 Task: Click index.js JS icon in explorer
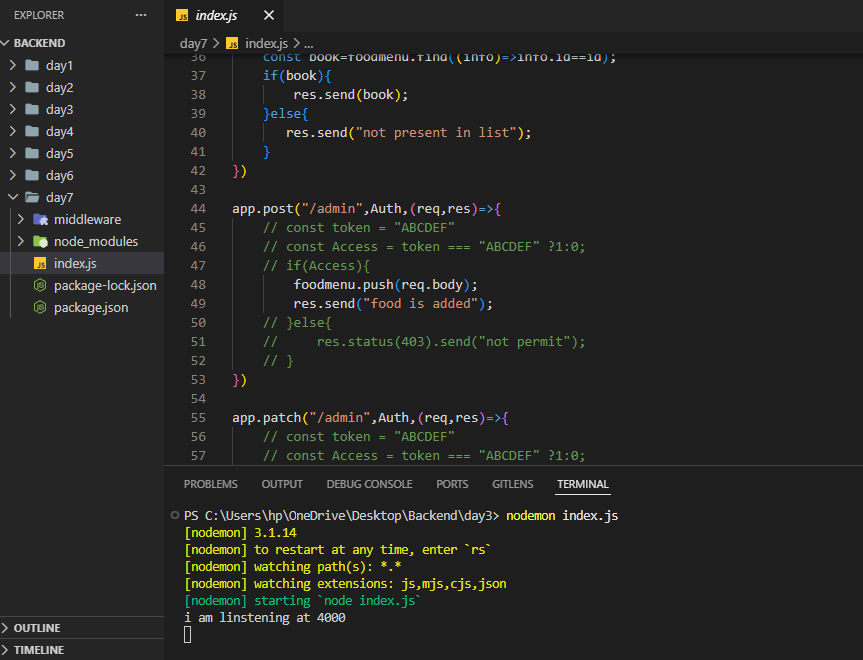[x=40, y=263]
